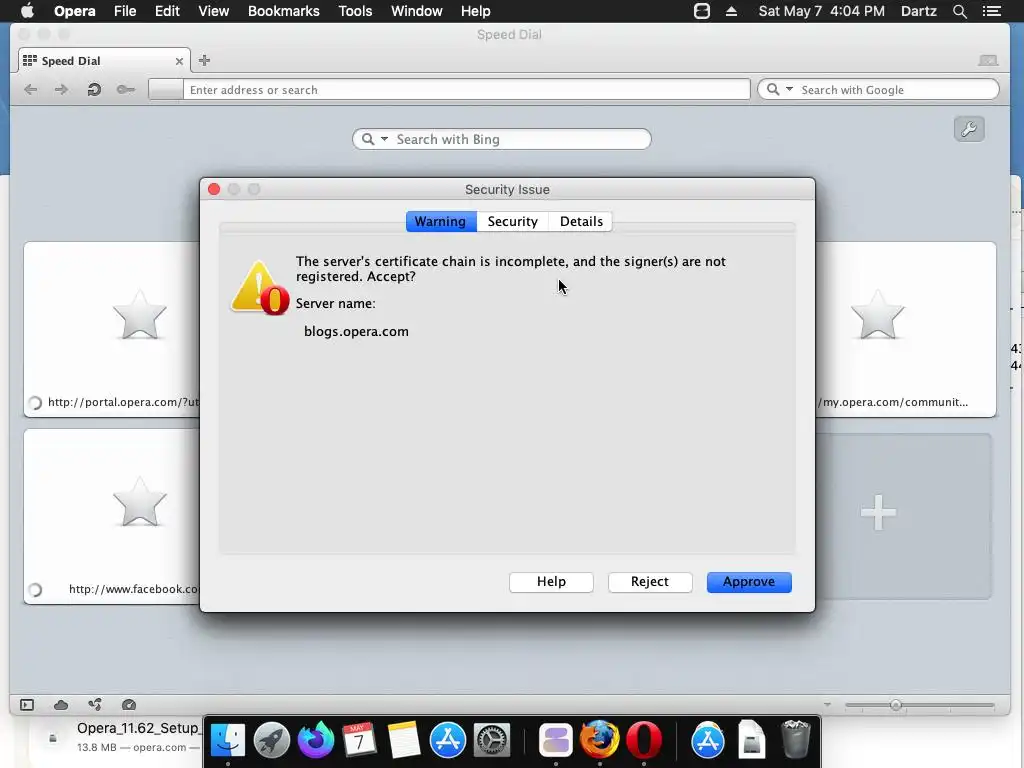This screenshot has height=768, width=1024.
Task: Switch to the Details tab
Action: pos(581,221)
